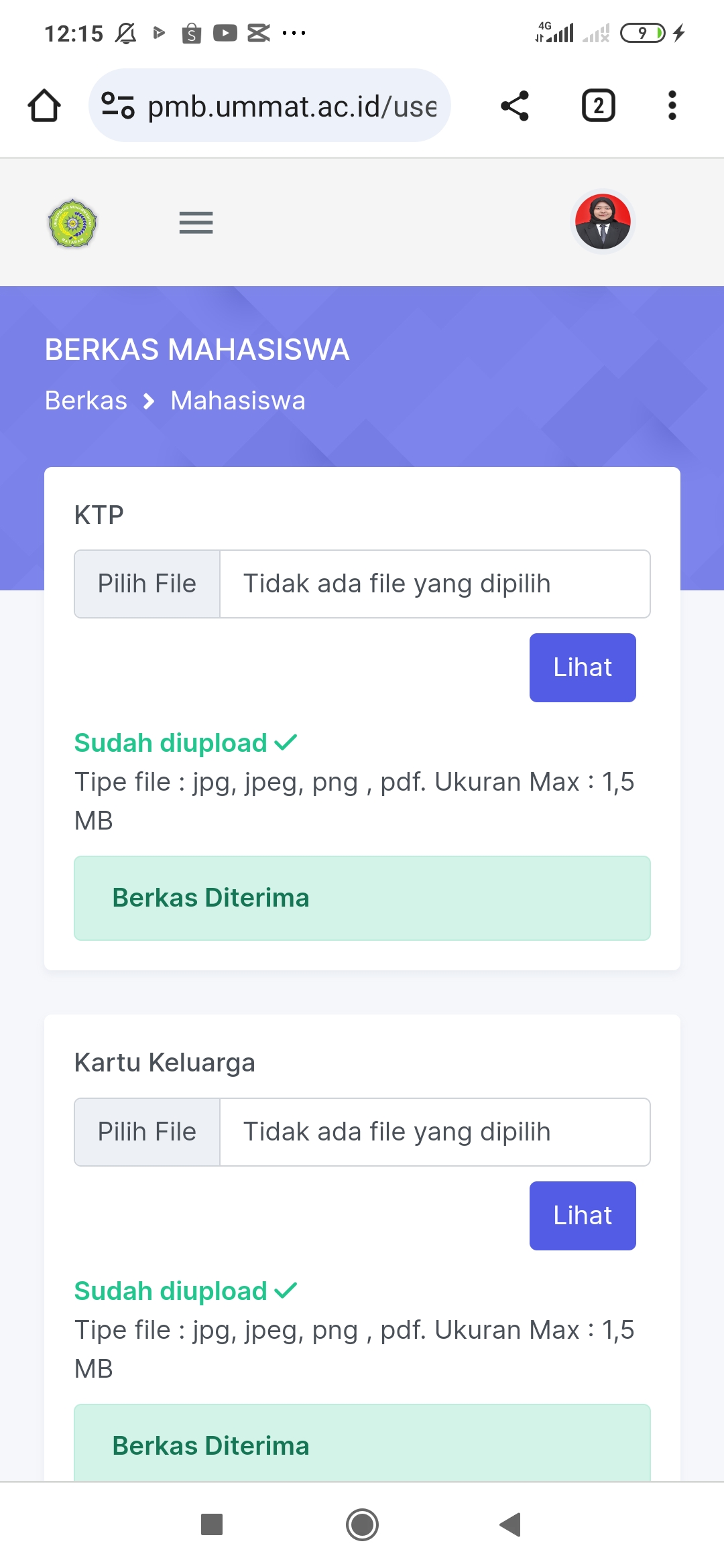
Task: Click the university logo icon
Action: (73, 223)
